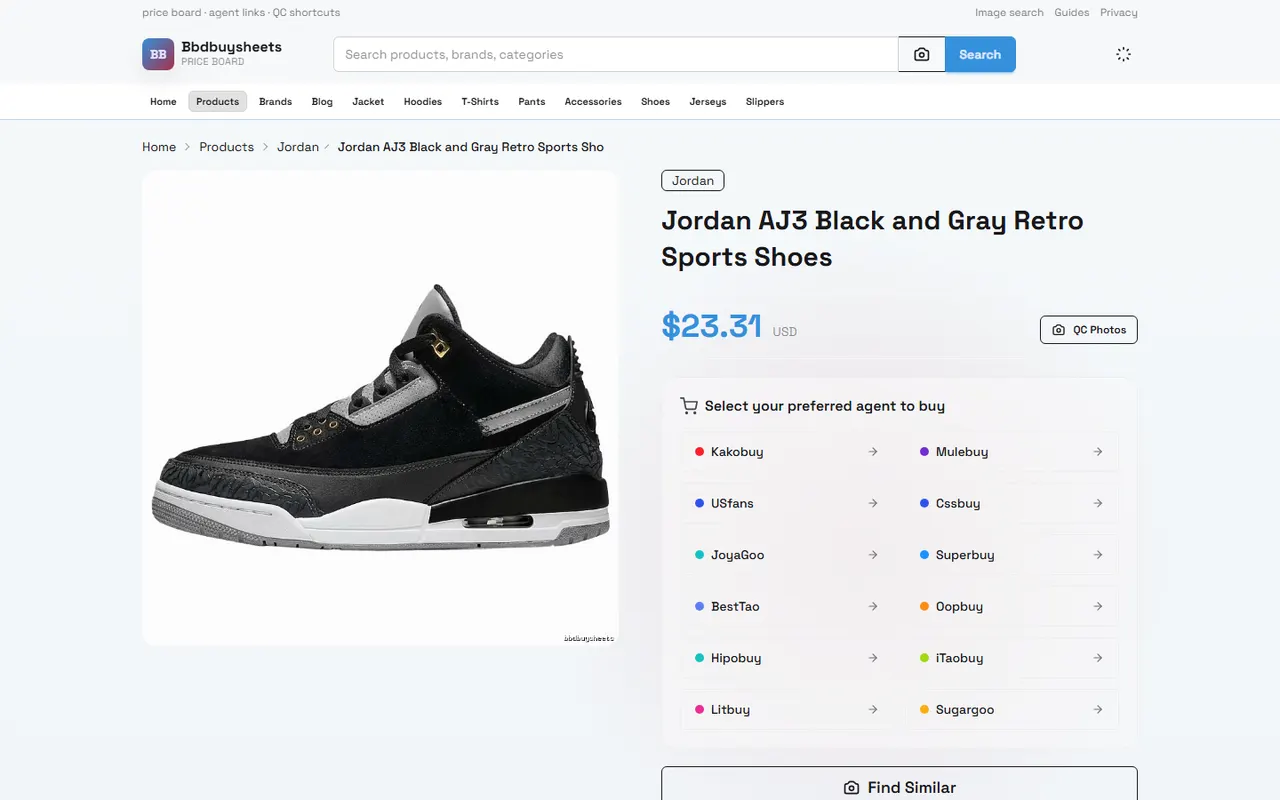This screenshot has height=800, width=1280.
Task: Switch to the Brands tab
Action: (x=275, y=102)
